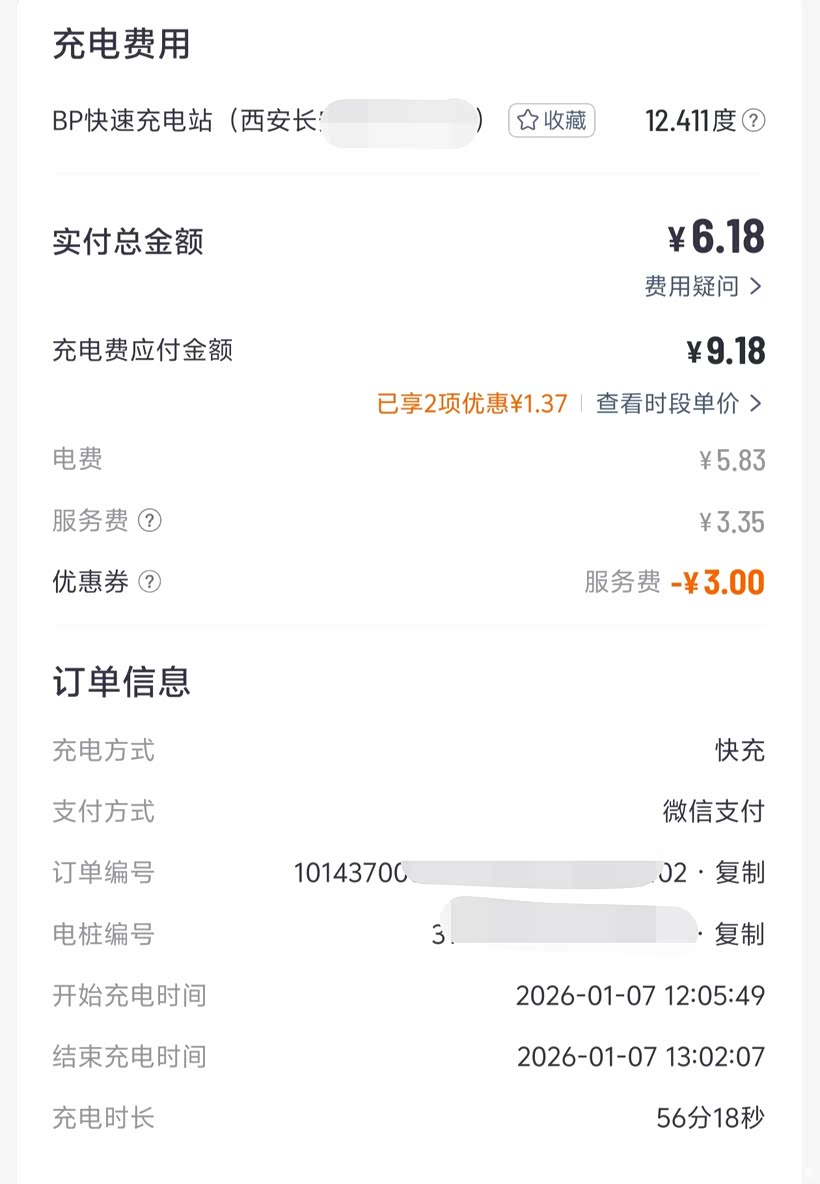Tap the 电费 ¥5.83 electricity amount
Screen dimensions: 820x1184
coord(732,460)
